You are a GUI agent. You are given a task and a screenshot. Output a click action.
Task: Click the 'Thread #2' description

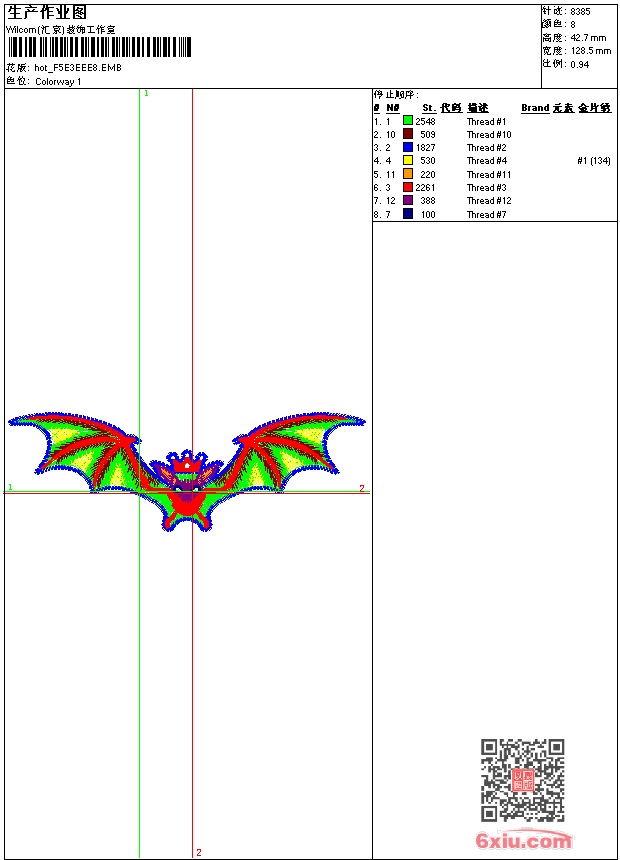[487, 148]
